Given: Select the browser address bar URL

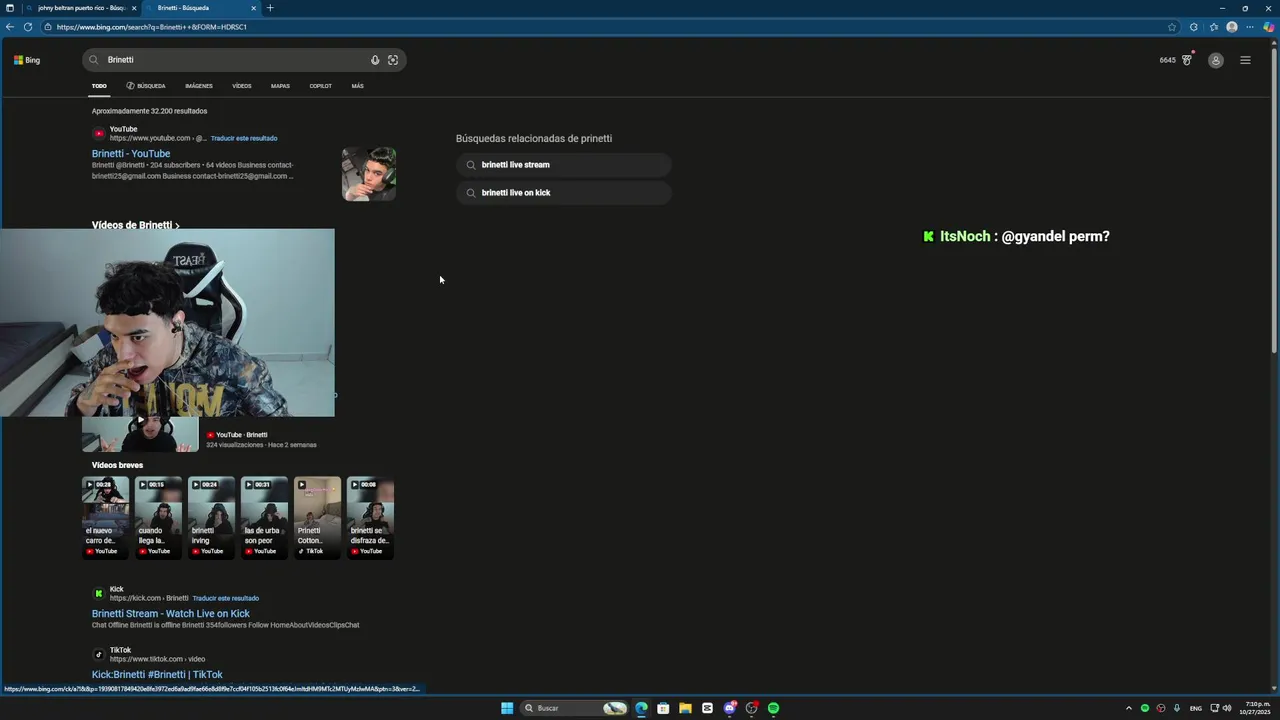Looking at the screenshot, I should (x=152, y=27).
